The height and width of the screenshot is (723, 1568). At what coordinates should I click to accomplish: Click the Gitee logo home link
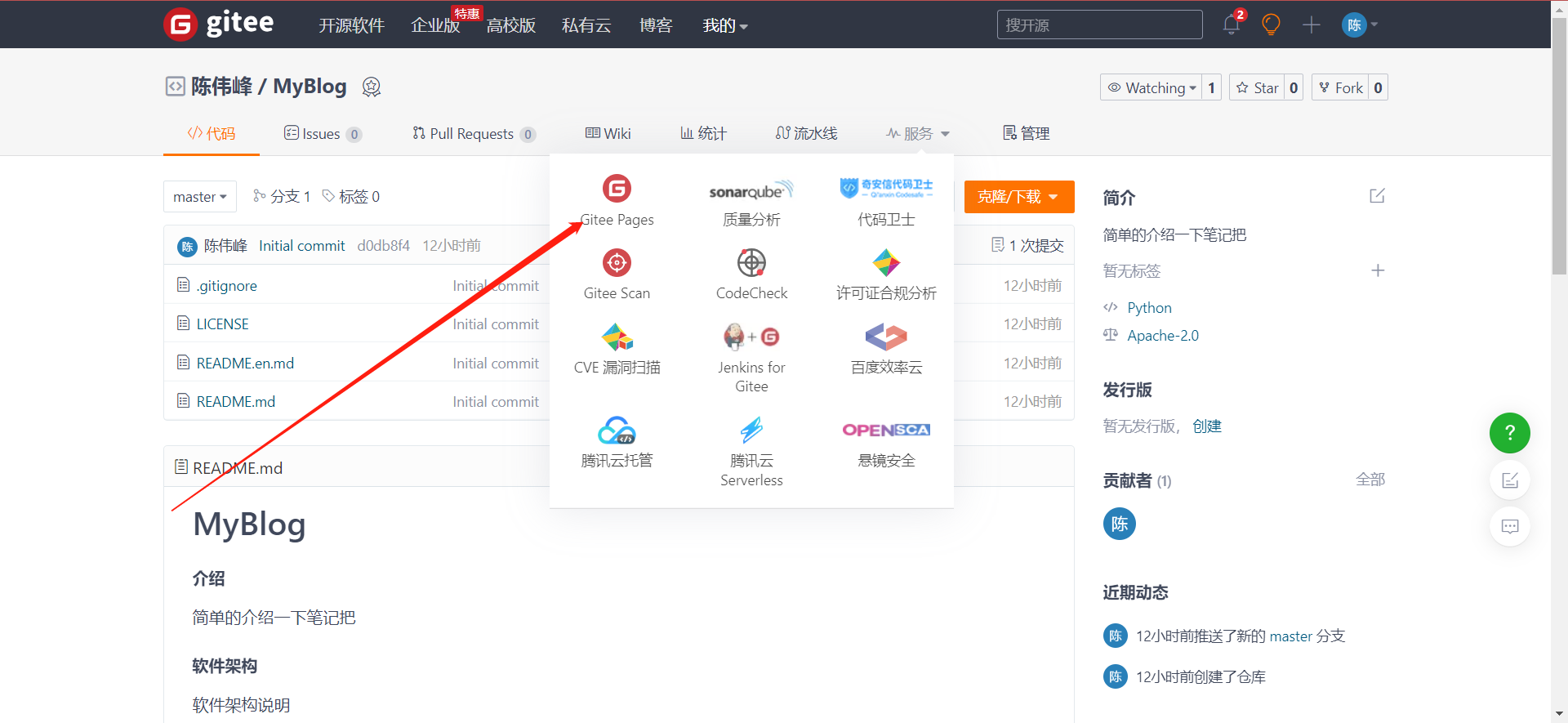tap(219, 24)
